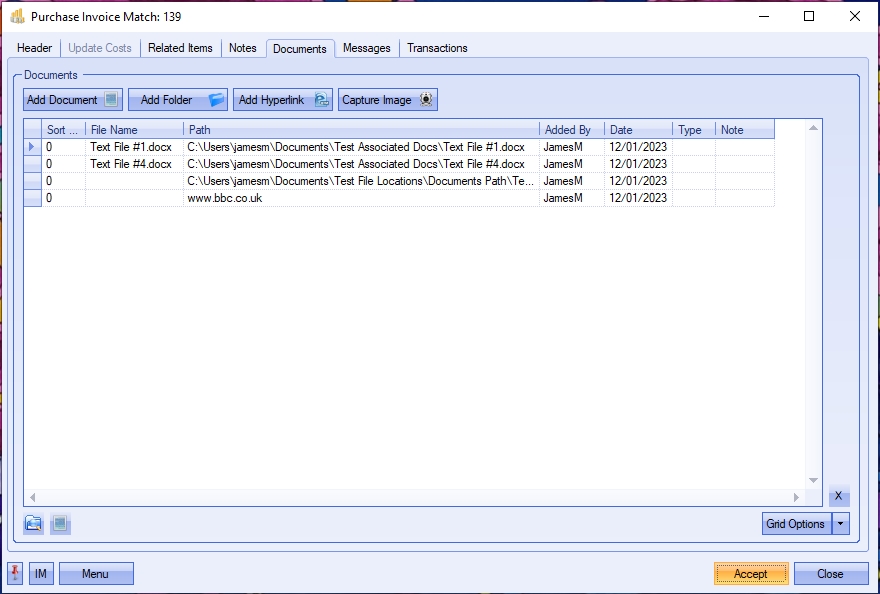The width and height of the screenshot is (880, 594).
Task: Select the row selector for Text File #1.docx
Action: 32,147
